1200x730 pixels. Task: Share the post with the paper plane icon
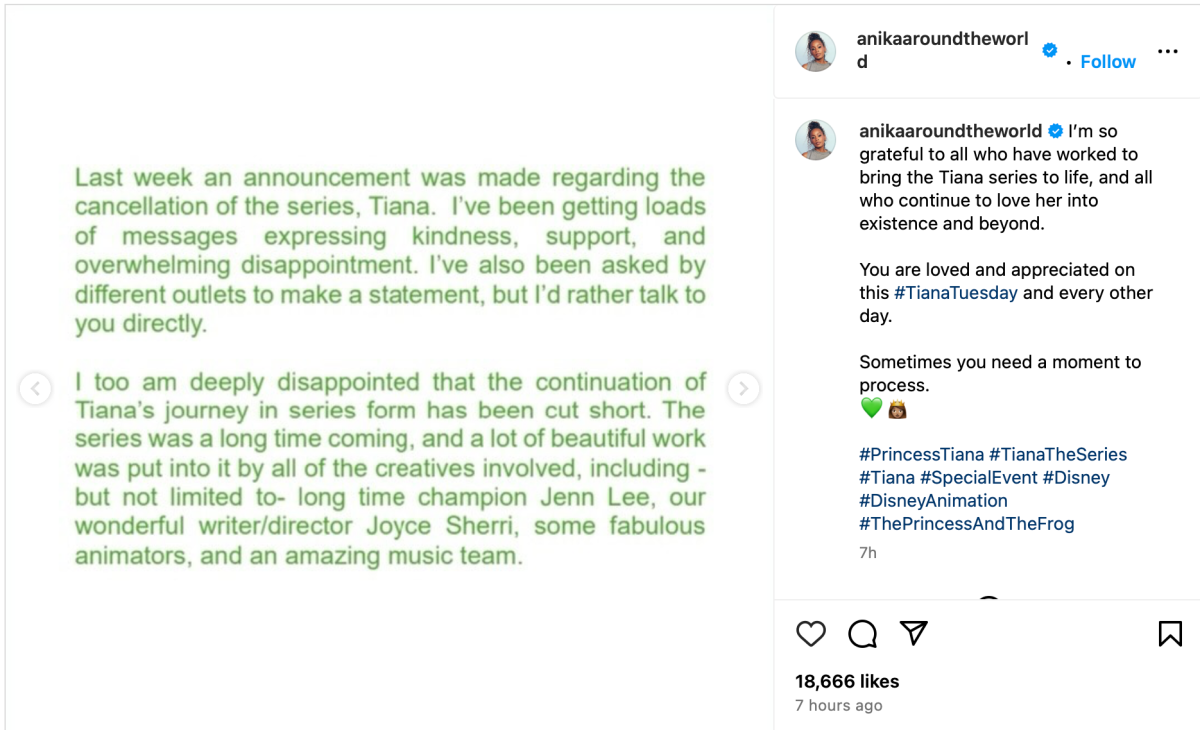913,633
